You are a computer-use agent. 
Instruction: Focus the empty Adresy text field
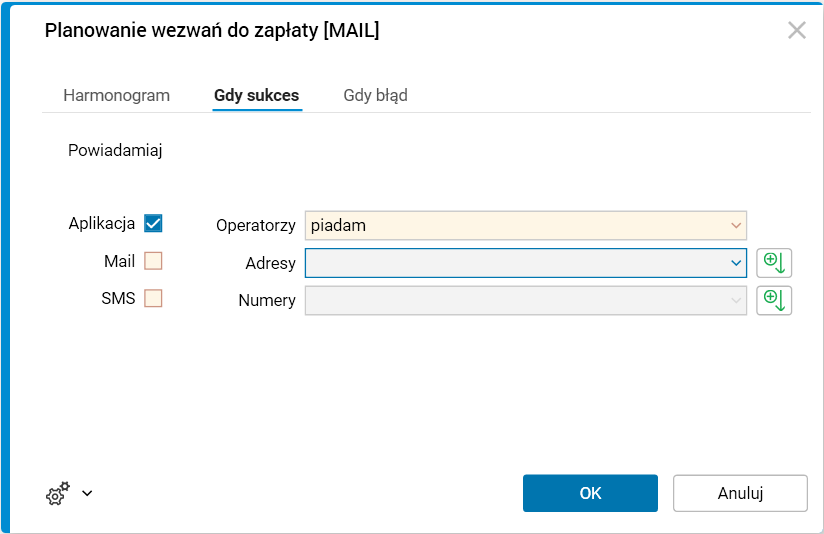515,263
